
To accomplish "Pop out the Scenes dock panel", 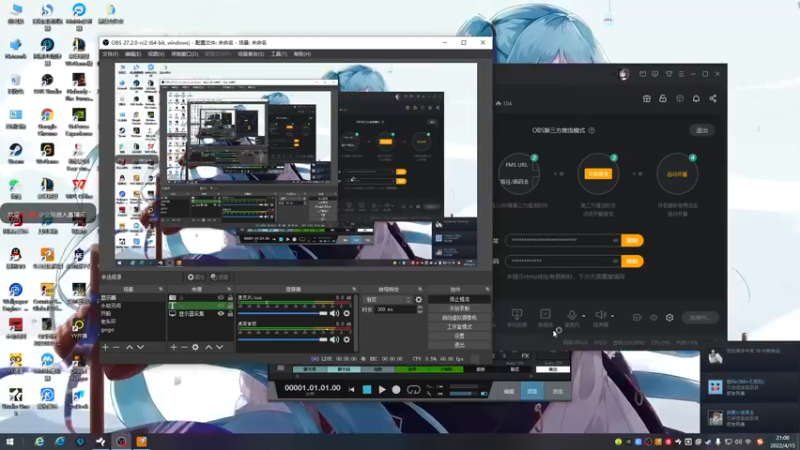I will (161, 289).
